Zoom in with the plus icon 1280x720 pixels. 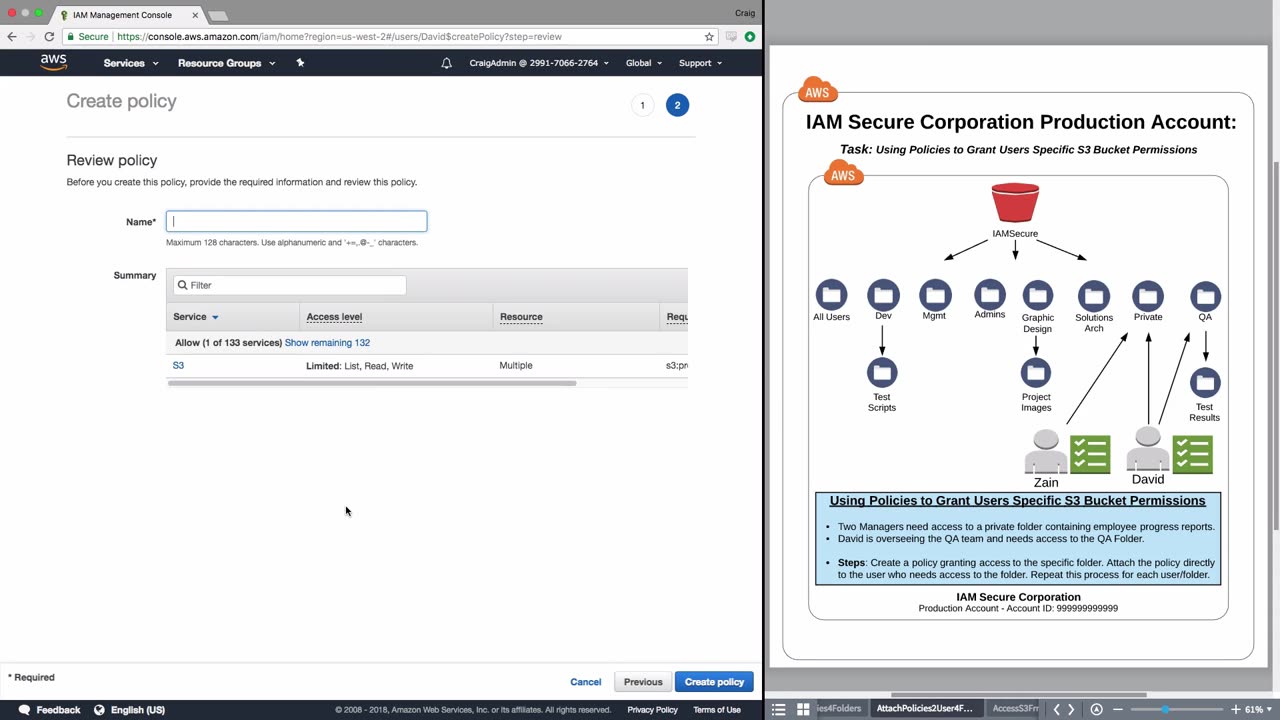pyautogui.click(x=1235, y=710)
